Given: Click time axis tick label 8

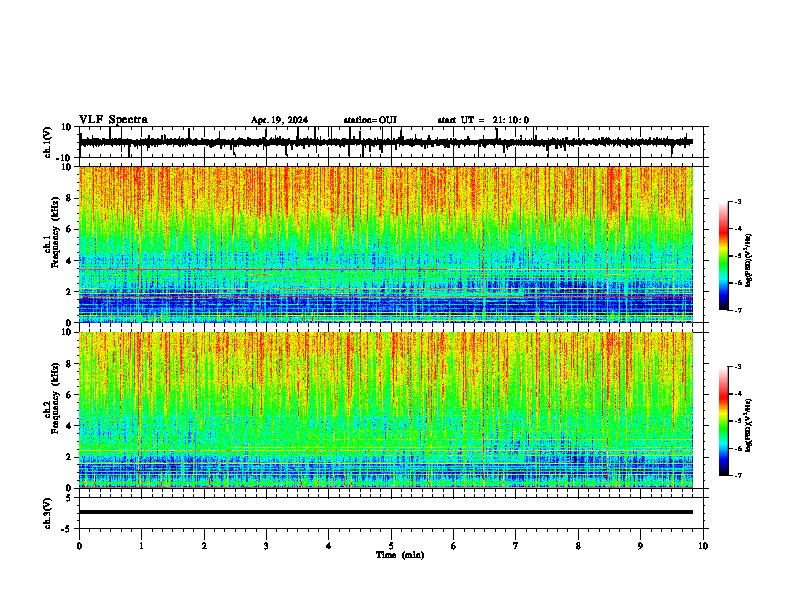Looking at the screenshot, I should pyautogui.click(x=578, y=546).
